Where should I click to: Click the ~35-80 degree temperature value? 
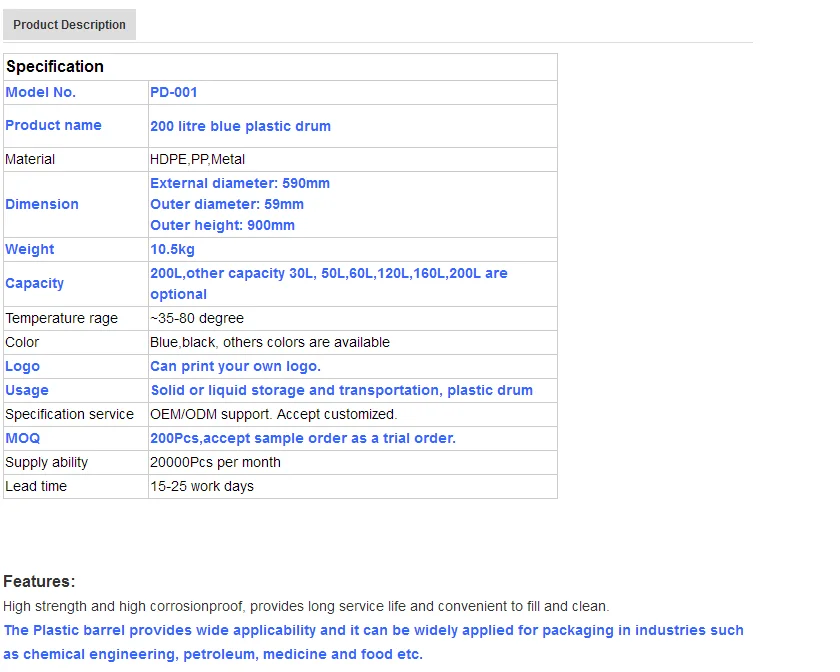pyautogui.click(x=197, y=318)
